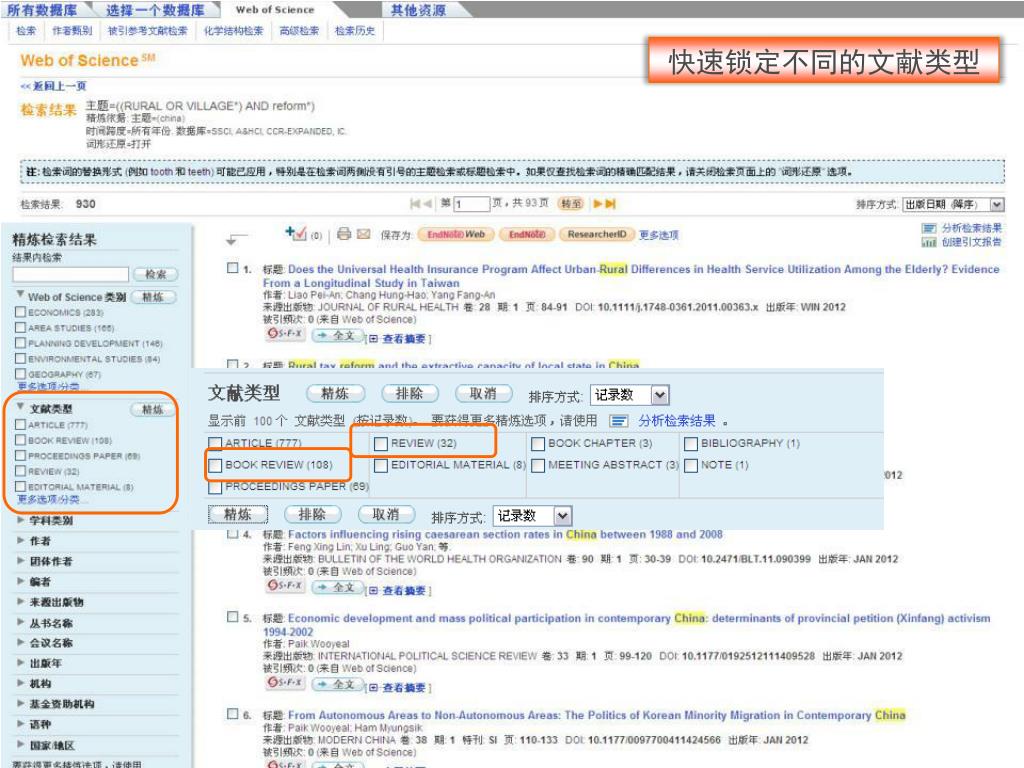Open 高级检索 menu item
Image resolution: width=1024 pixels, height=768 pixels.
tap(299, 31)
